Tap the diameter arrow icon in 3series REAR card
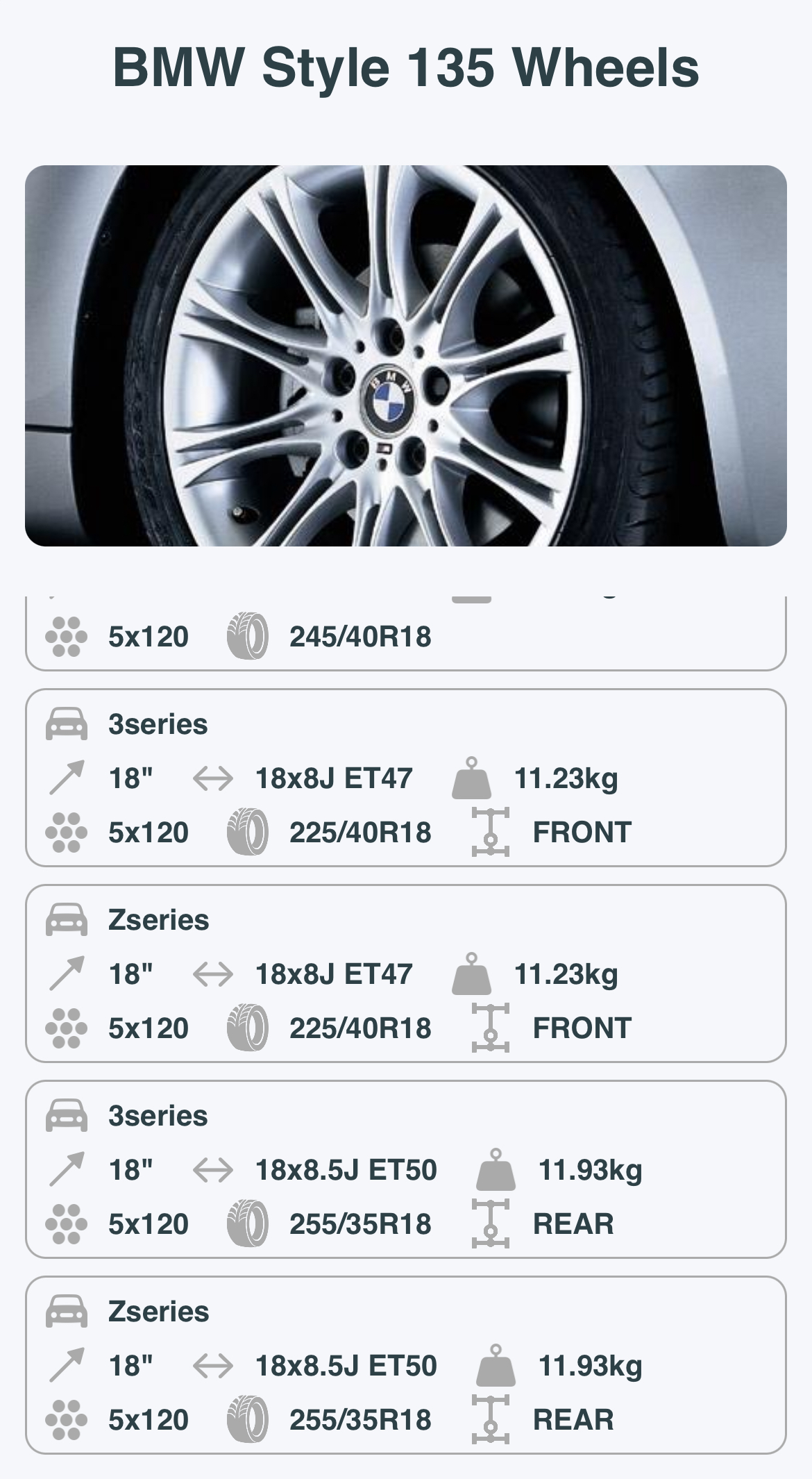 click(67, 1169)
